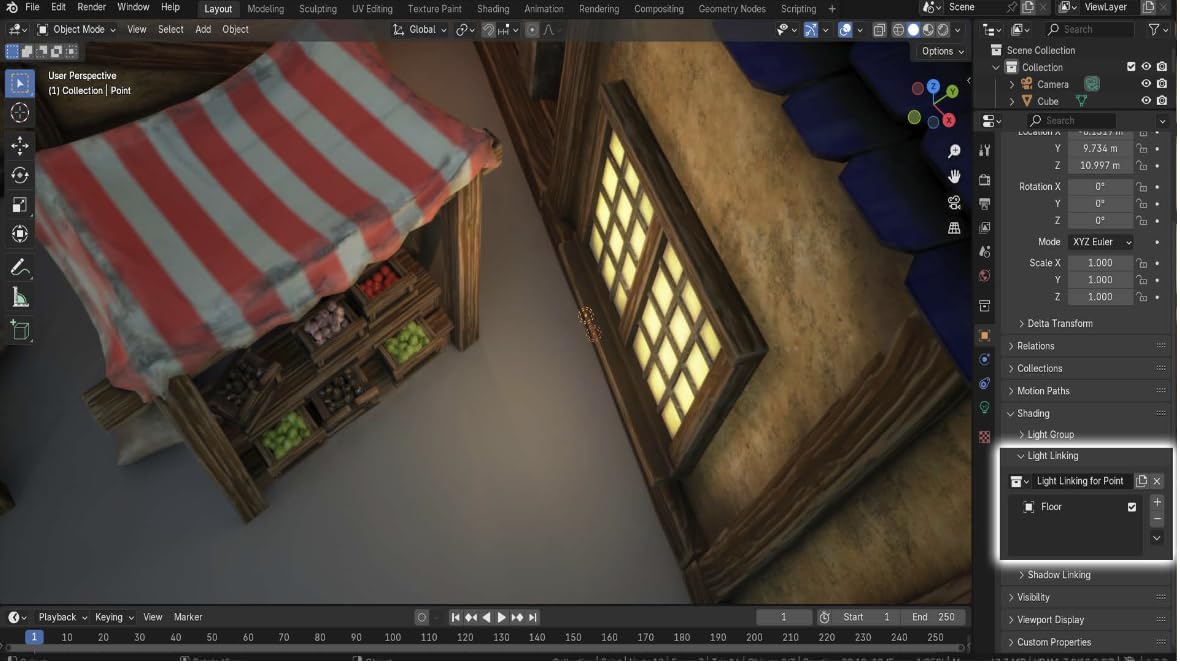
Task: Uncheck the Floor light linking checkbox
Action: click(x=1134, y=508)
